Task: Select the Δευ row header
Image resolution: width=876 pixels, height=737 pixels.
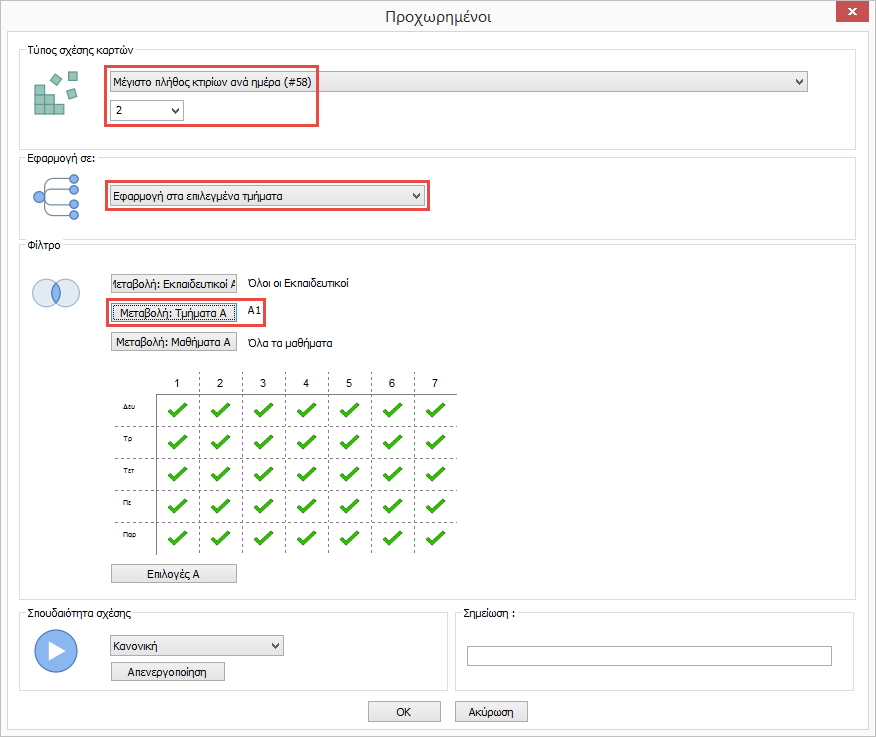Action: [130, 409]
